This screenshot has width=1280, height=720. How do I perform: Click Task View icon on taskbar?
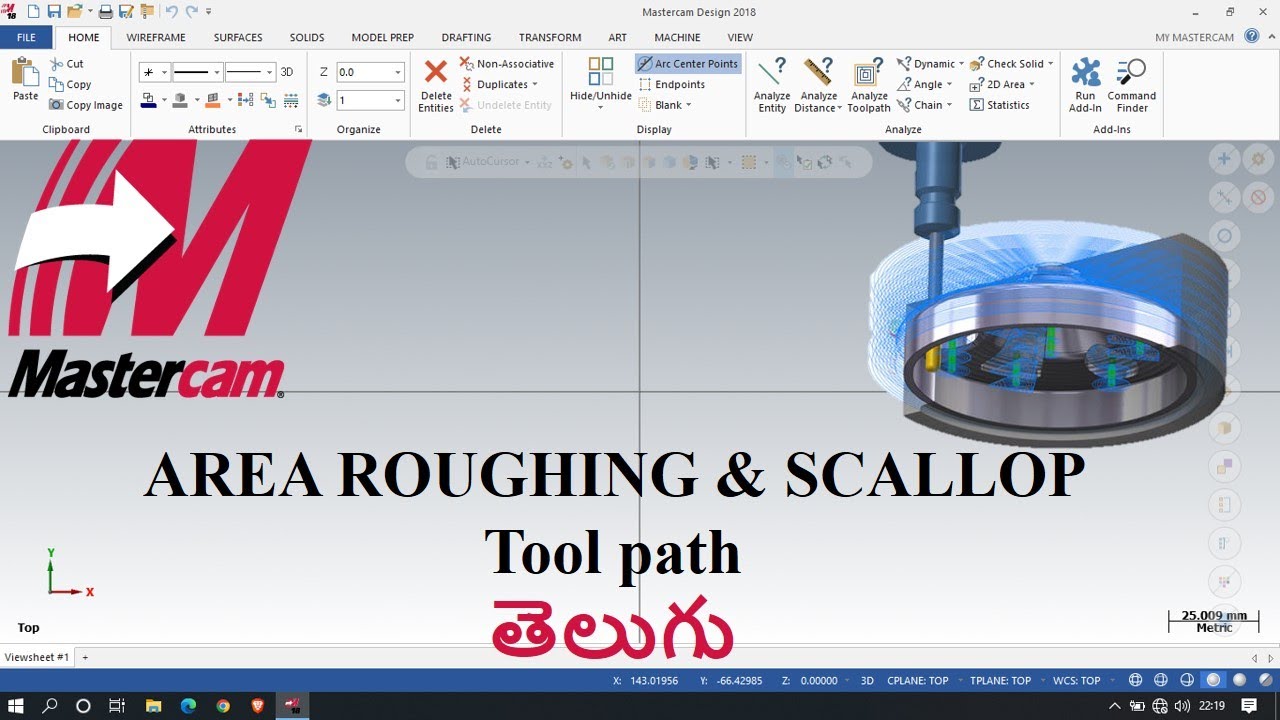tap(117, 706)
